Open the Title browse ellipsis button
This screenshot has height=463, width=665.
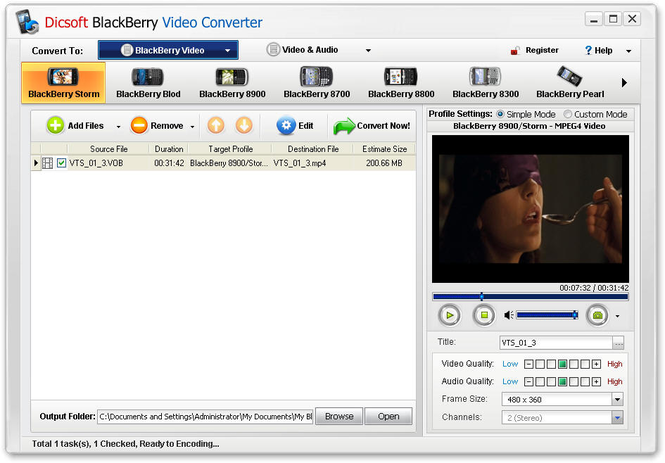click(x=618, y=343)
